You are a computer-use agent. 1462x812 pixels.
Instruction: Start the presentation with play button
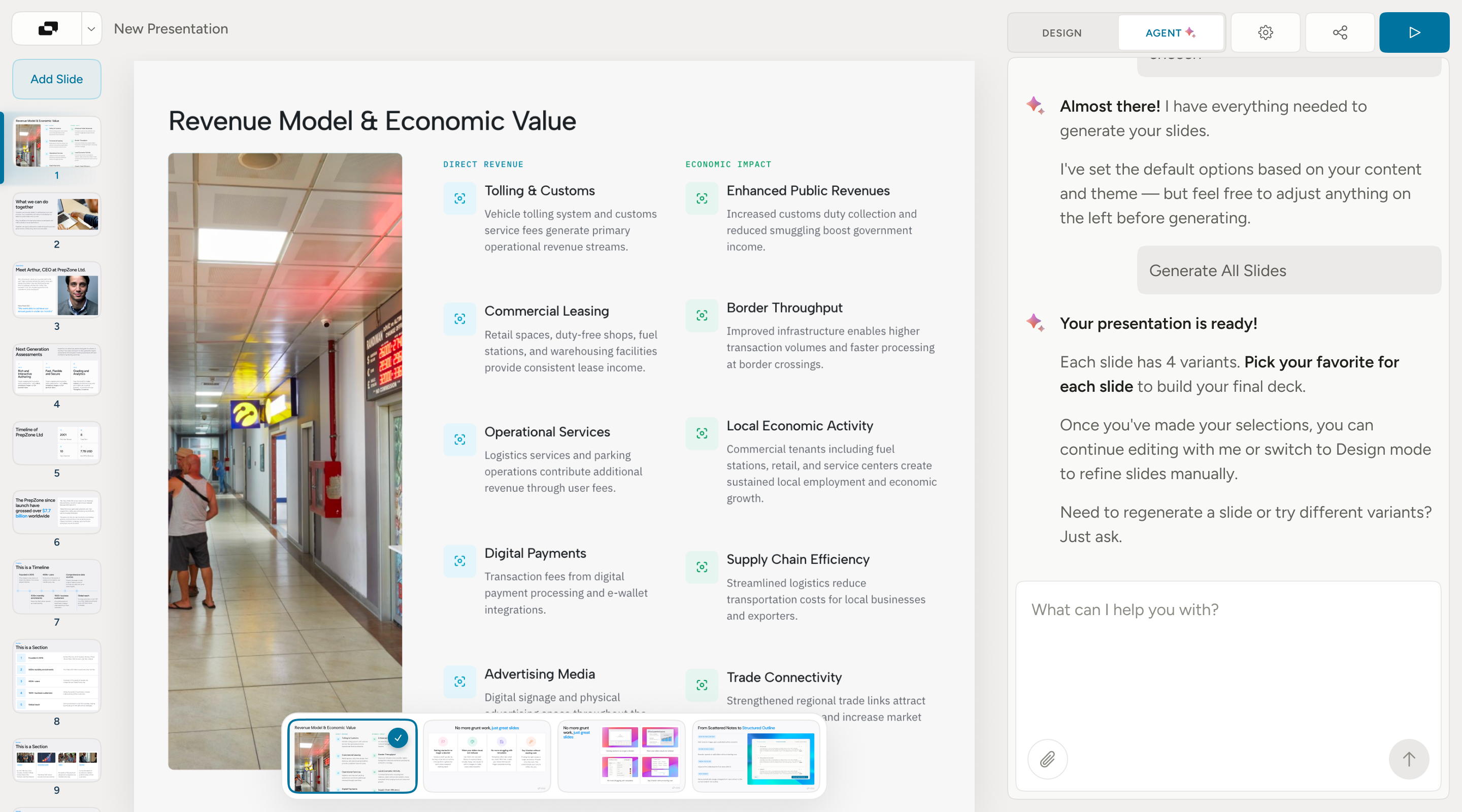[x=1414, y=32]
